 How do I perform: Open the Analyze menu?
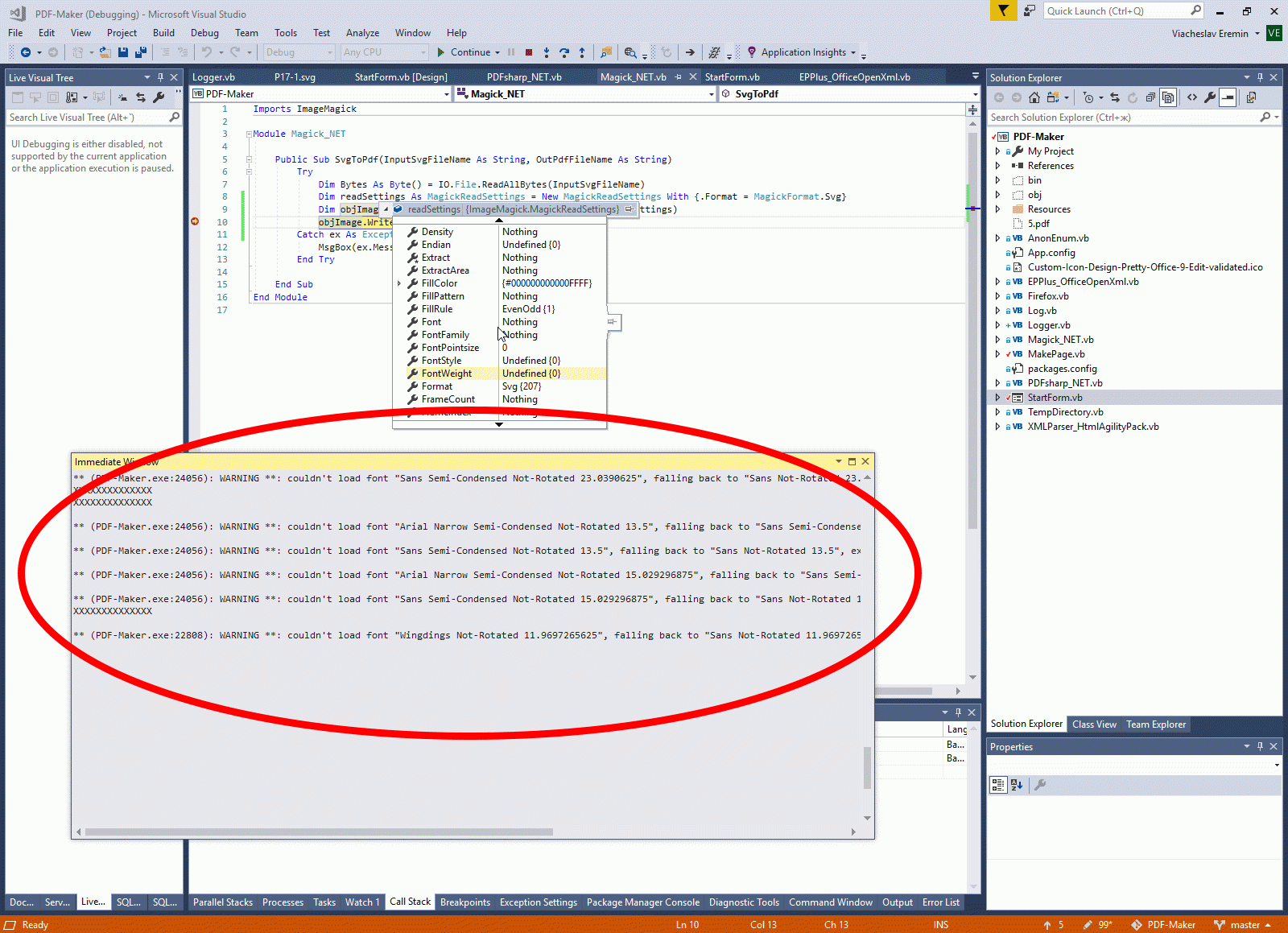(x=362, y=33)
